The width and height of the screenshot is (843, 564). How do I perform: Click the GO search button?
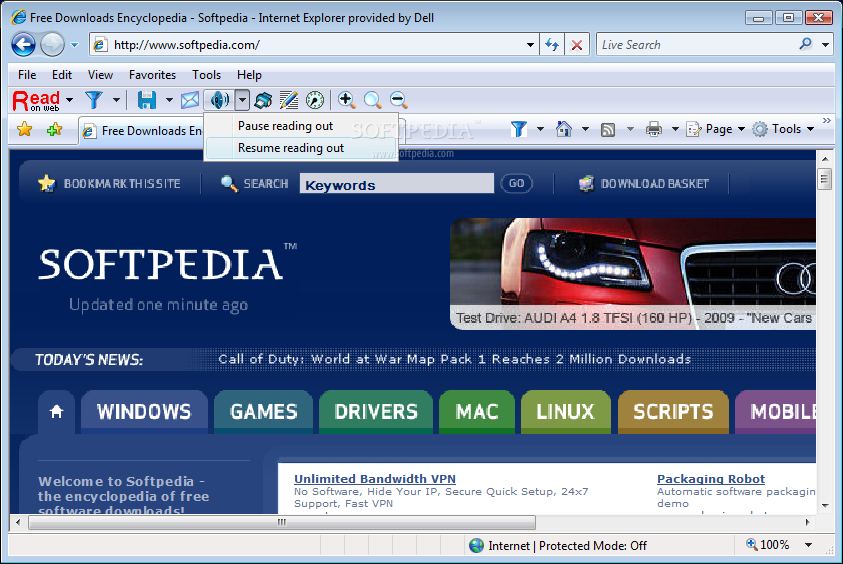coord(517,184)
